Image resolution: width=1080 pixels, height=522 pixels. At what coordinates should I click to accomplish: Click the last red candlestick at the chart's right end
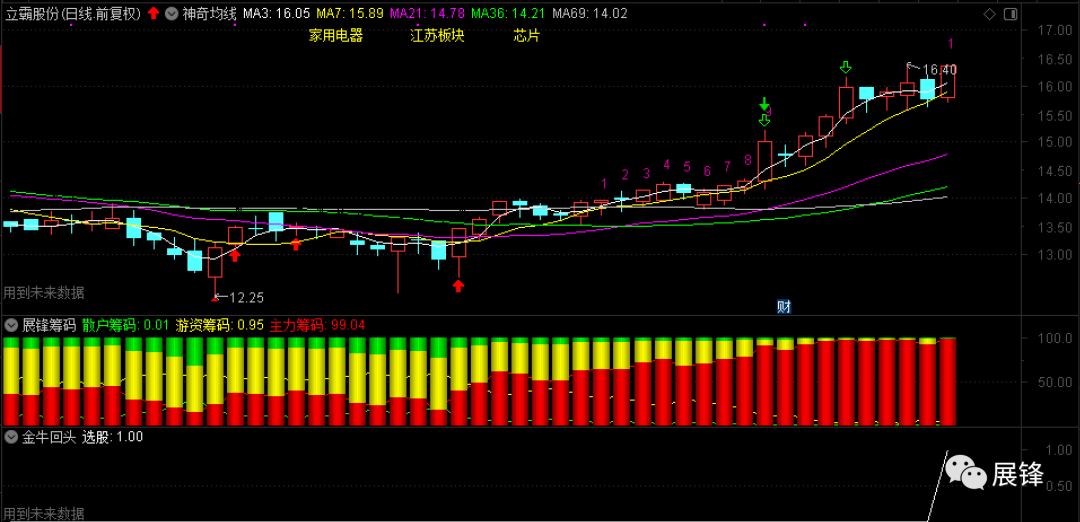pyautogui.click(x=948, y=85)
